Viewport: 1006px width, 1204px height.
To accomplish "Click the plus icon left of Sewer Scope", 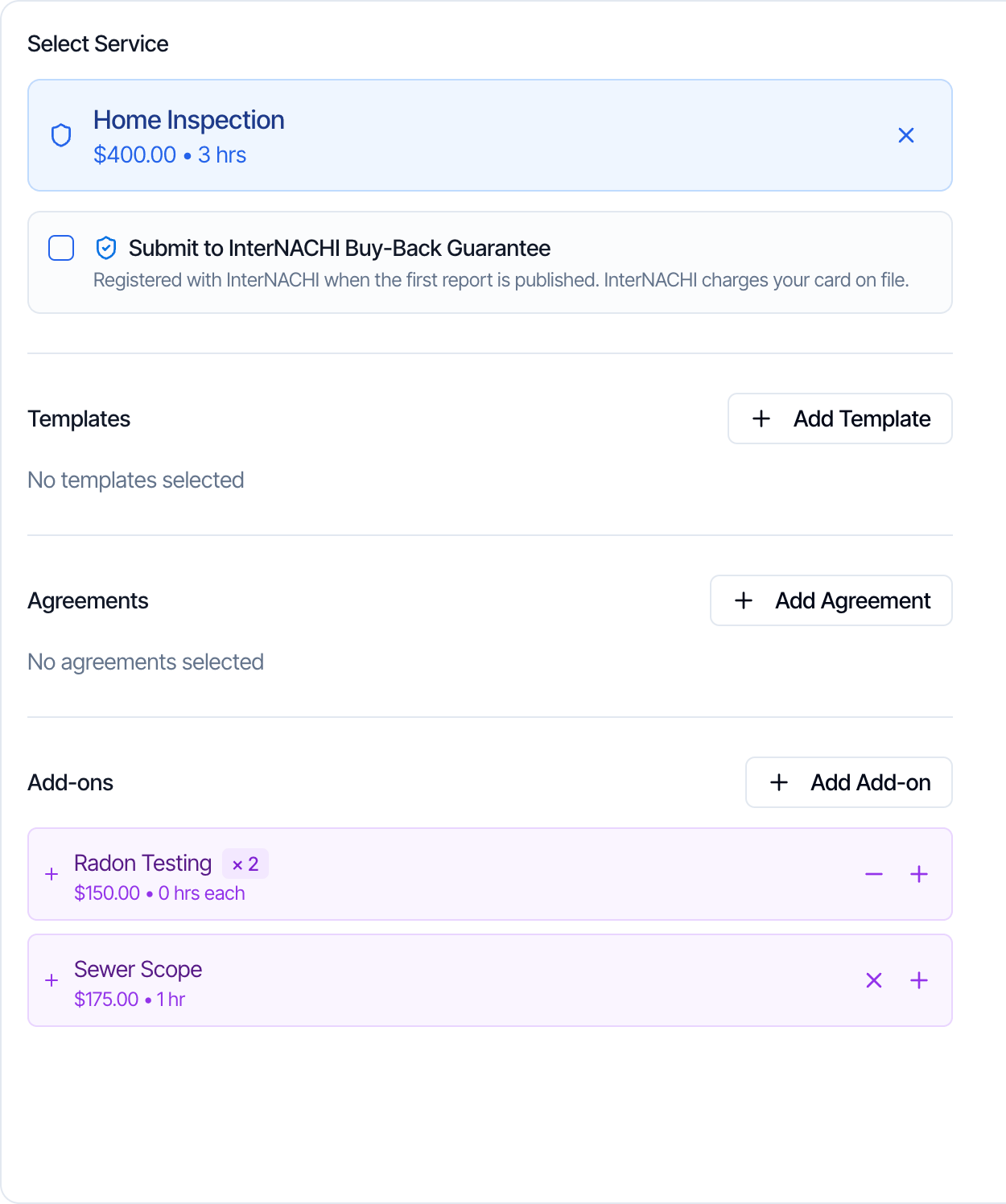I will coord(52,980).
